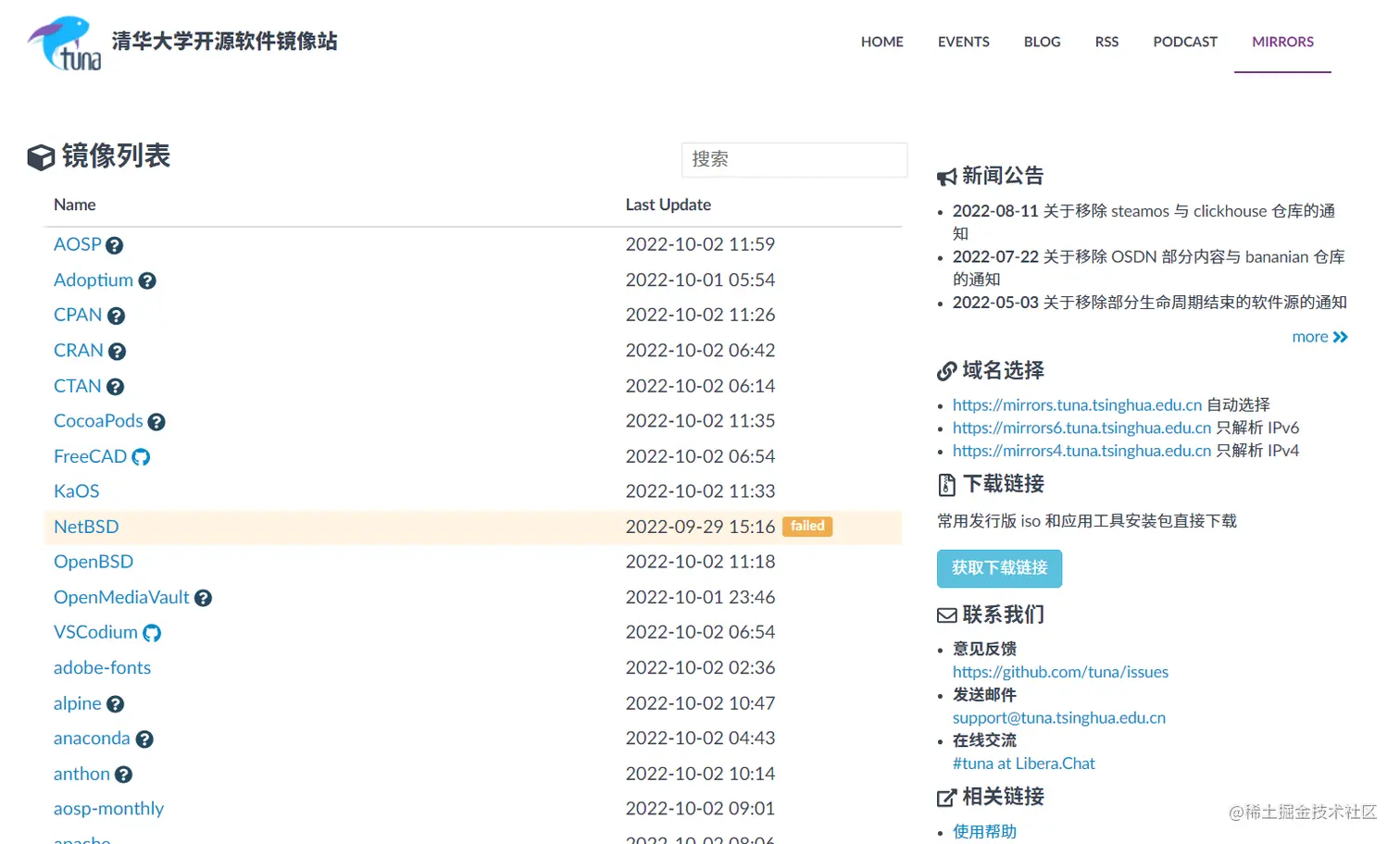This screenshot has width=1400, height=844.
Task: Open the CocoaPods mirror link
Action: point(98,420)
